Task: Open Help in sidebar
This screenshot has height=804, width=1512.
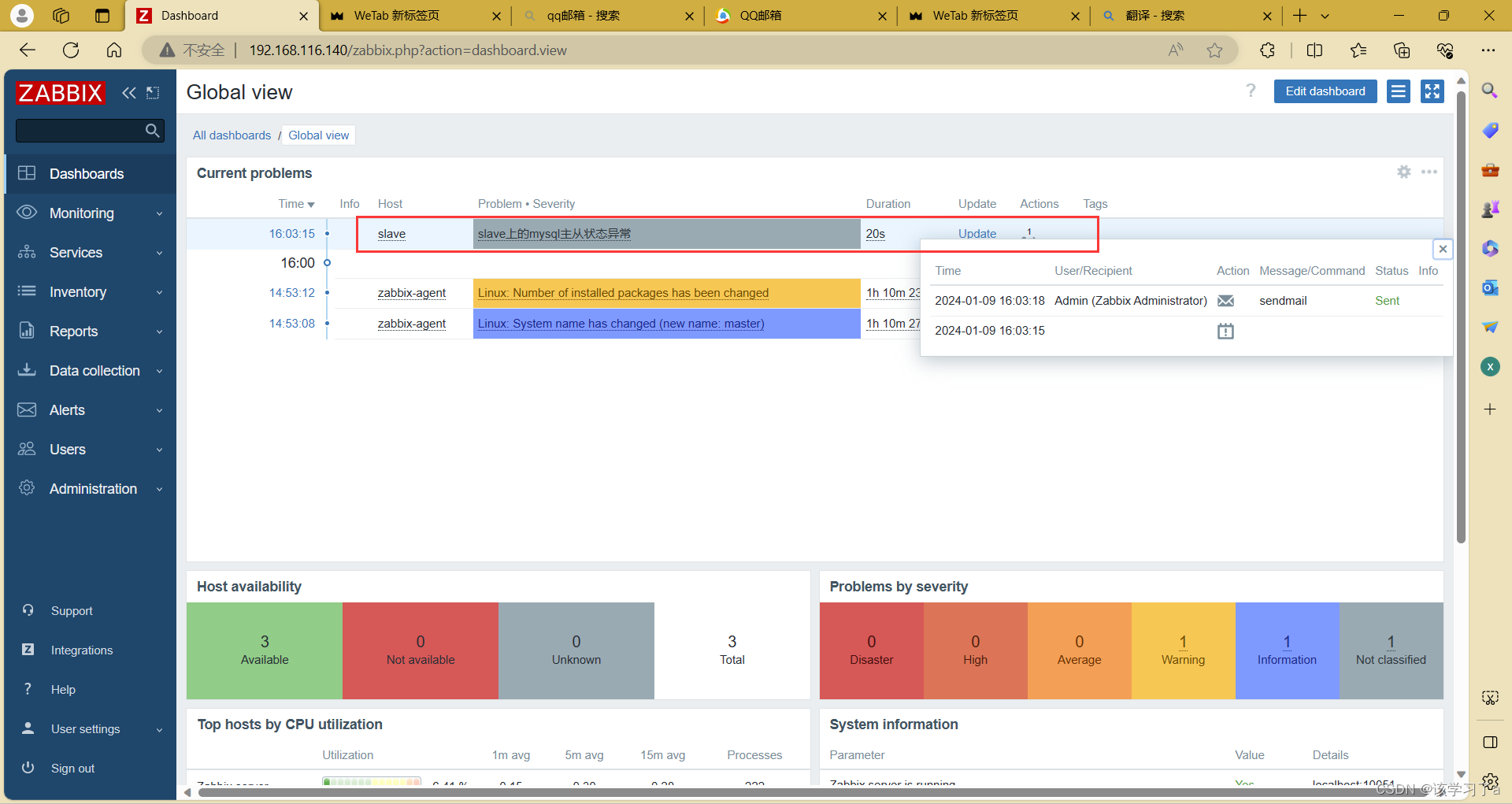Action: 63,690
